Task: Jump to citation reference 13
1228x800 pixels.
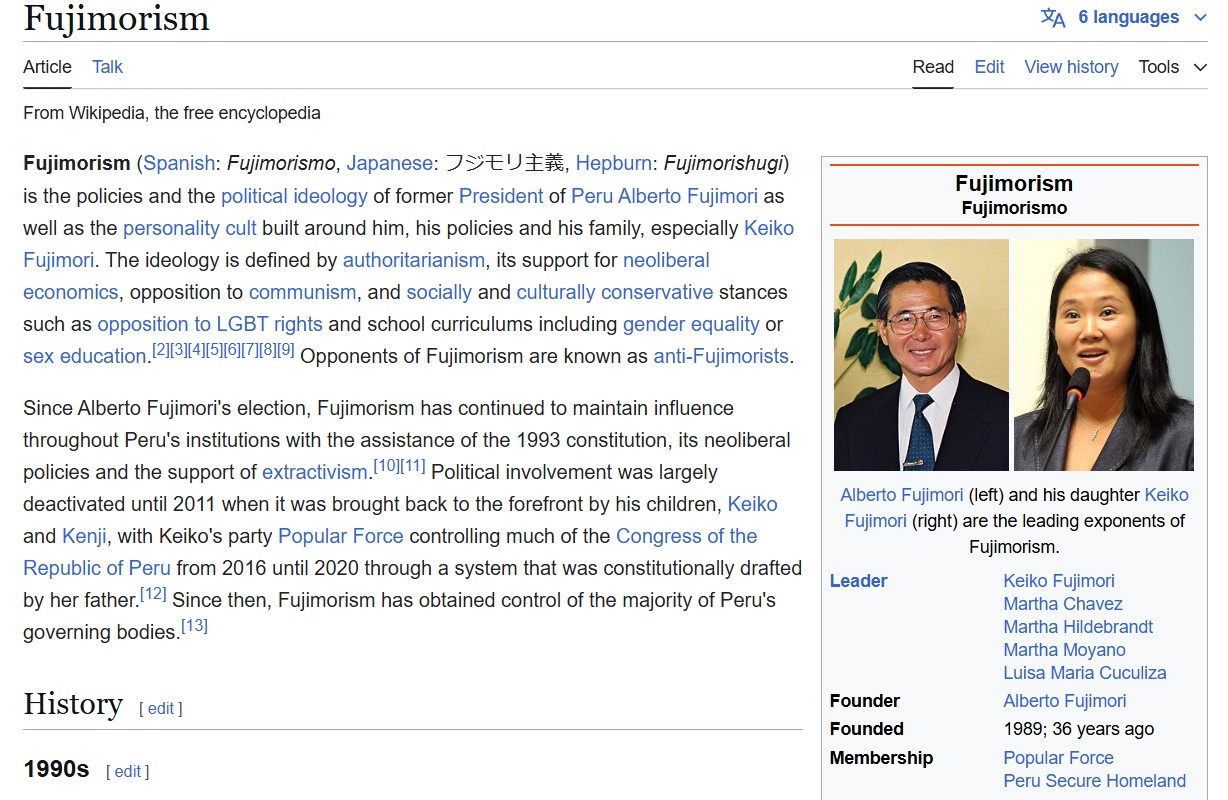Action: [x=194, y=625]
